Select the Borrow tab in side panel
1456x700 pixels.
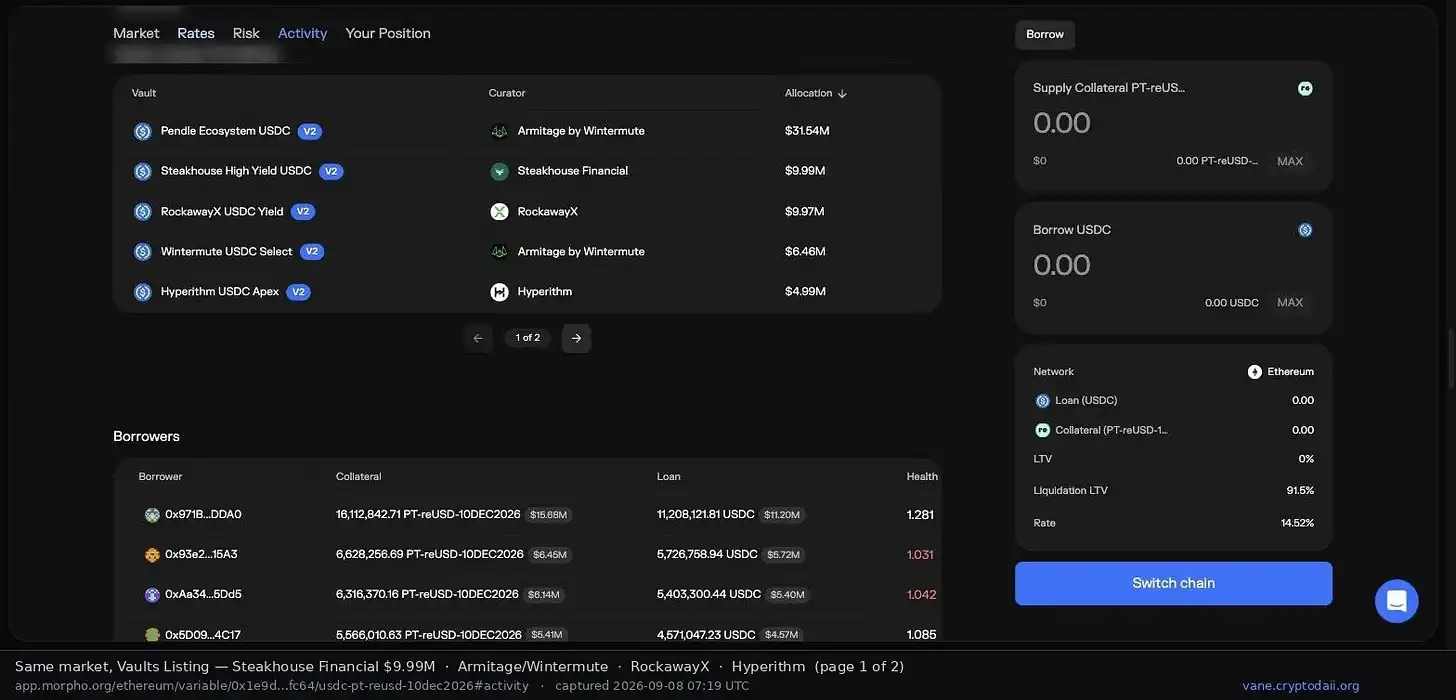pos(1045,34)
